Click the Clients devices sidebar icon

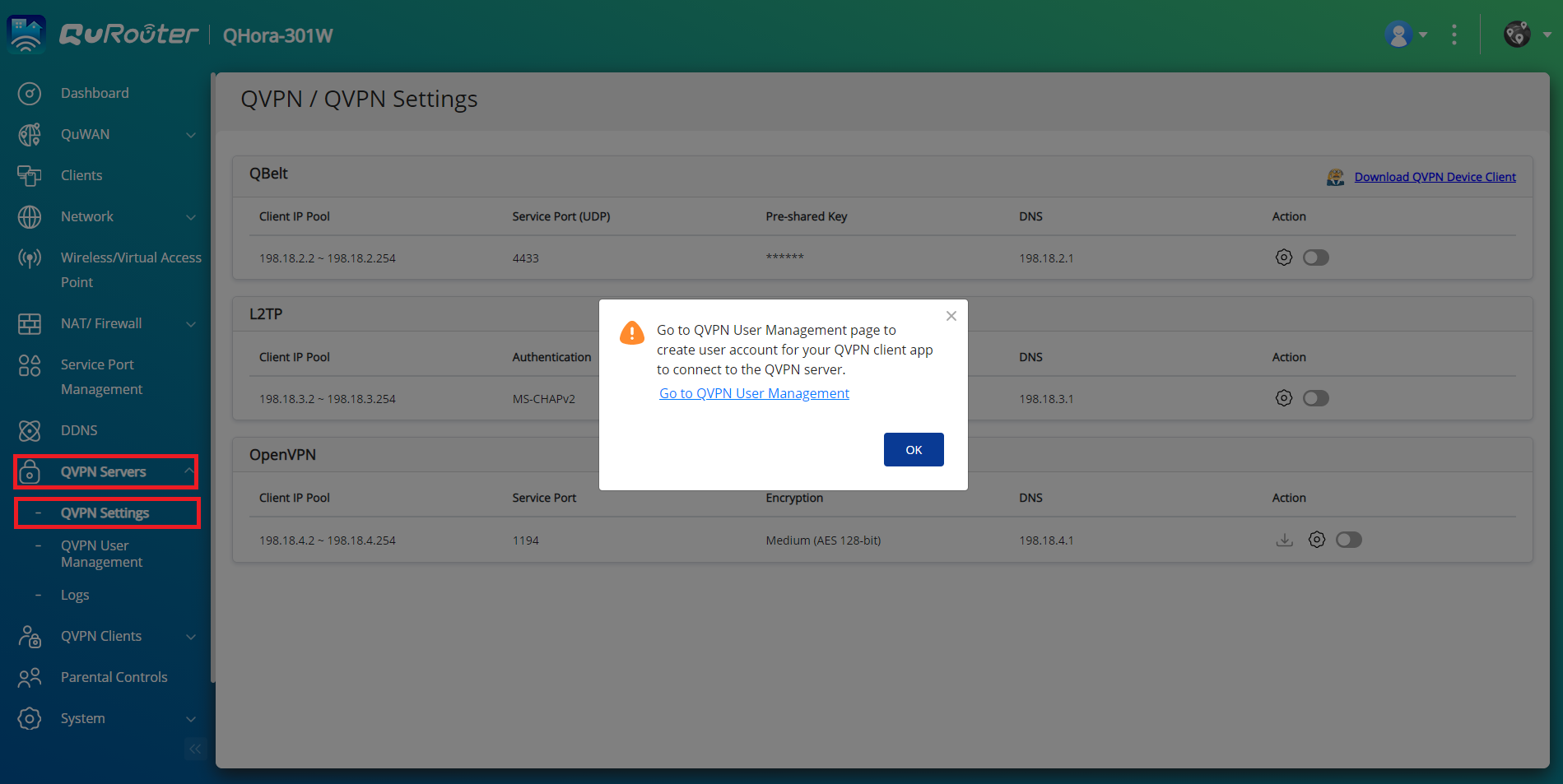tap(30, 176)
